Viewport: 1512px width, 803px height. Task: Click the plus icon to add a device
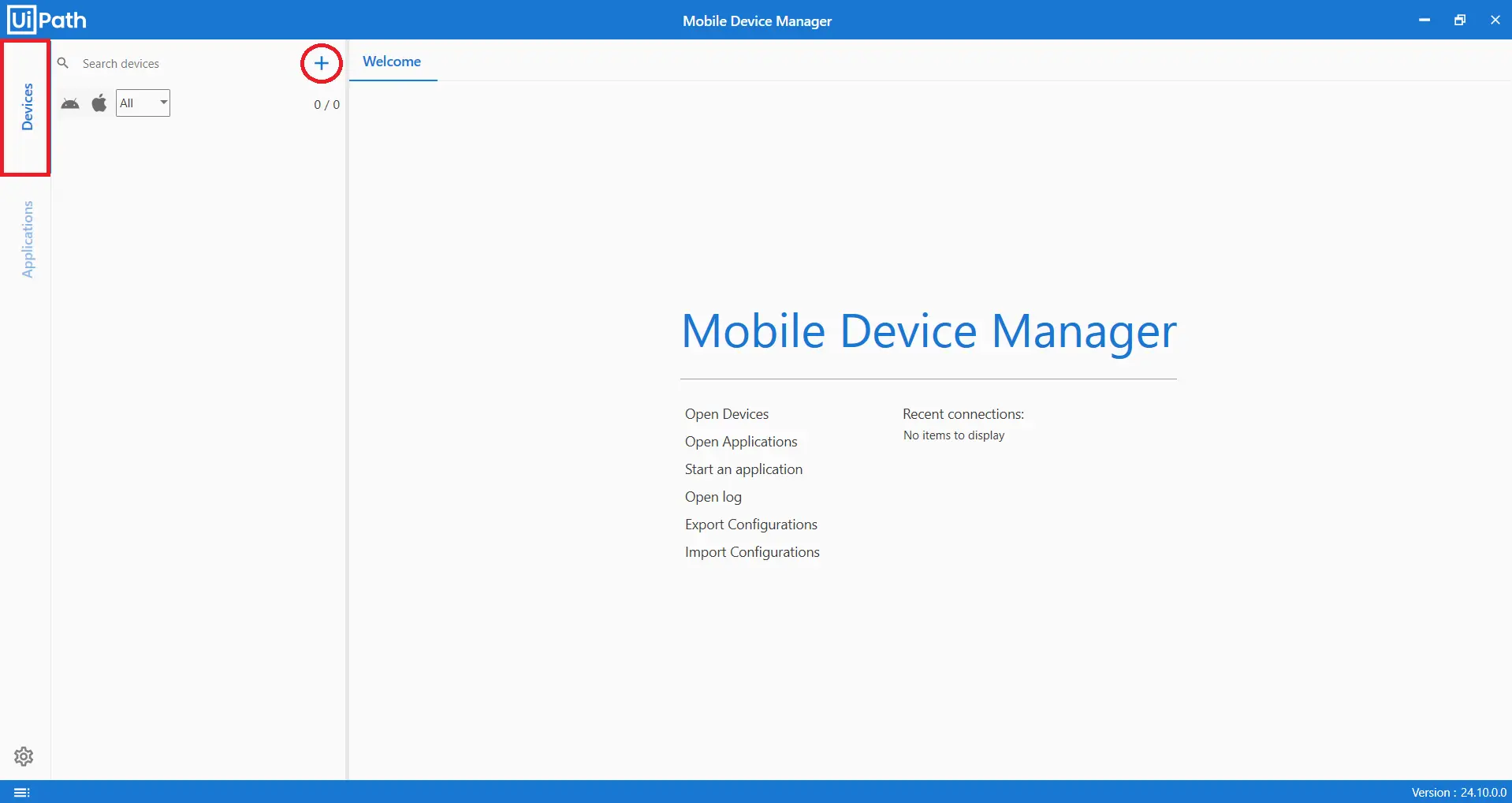click(x=322, y=63)
